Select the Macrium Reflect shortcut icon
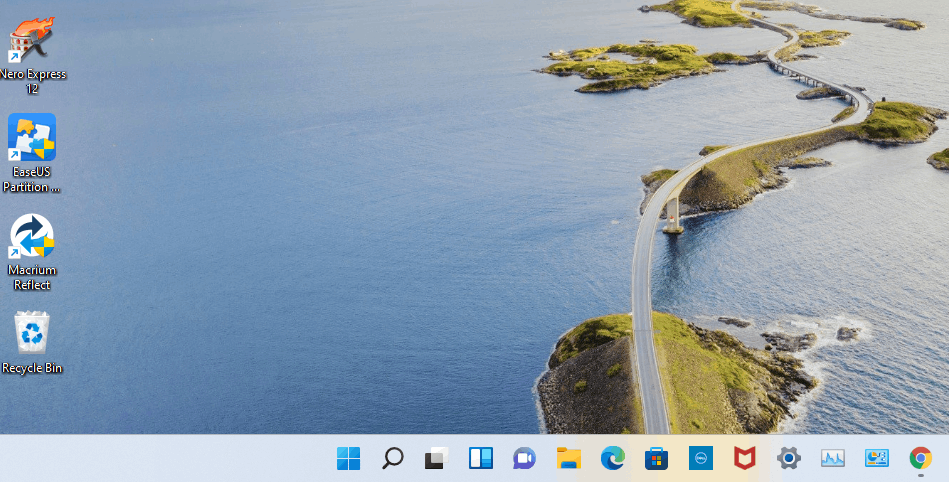Image resolution: width=949 pixels, height=482 pixels. click(31, 236)
